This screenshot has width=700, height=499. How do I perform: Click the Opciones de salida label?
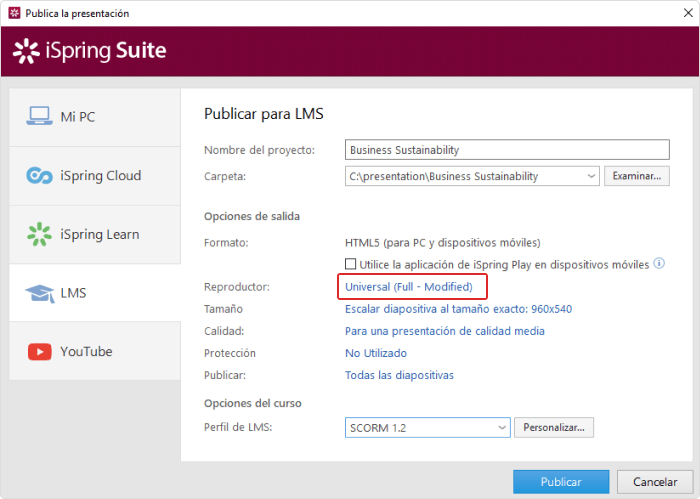point(252,216)
